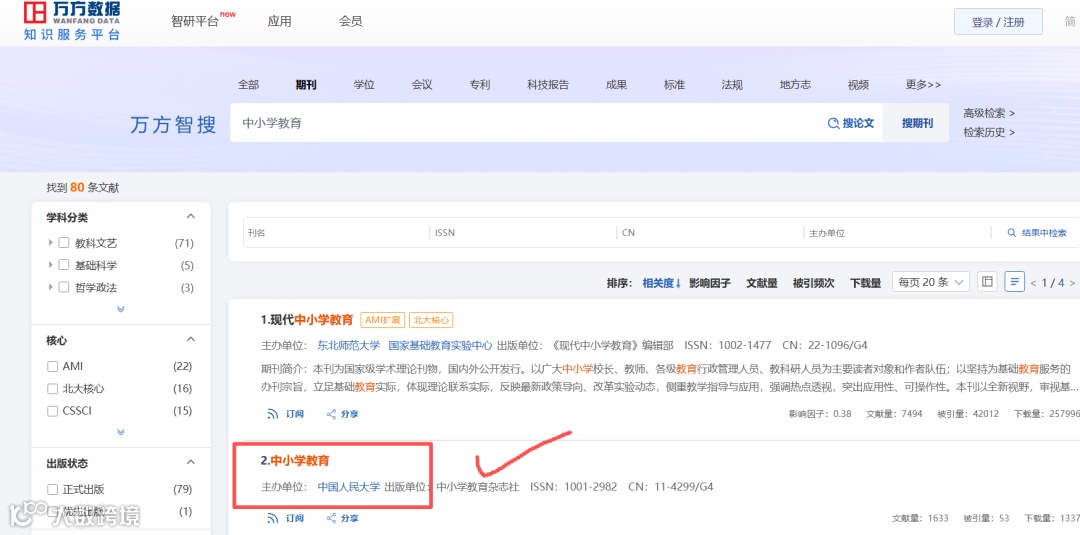Click the ISSN filter input field

pos(523,233)
